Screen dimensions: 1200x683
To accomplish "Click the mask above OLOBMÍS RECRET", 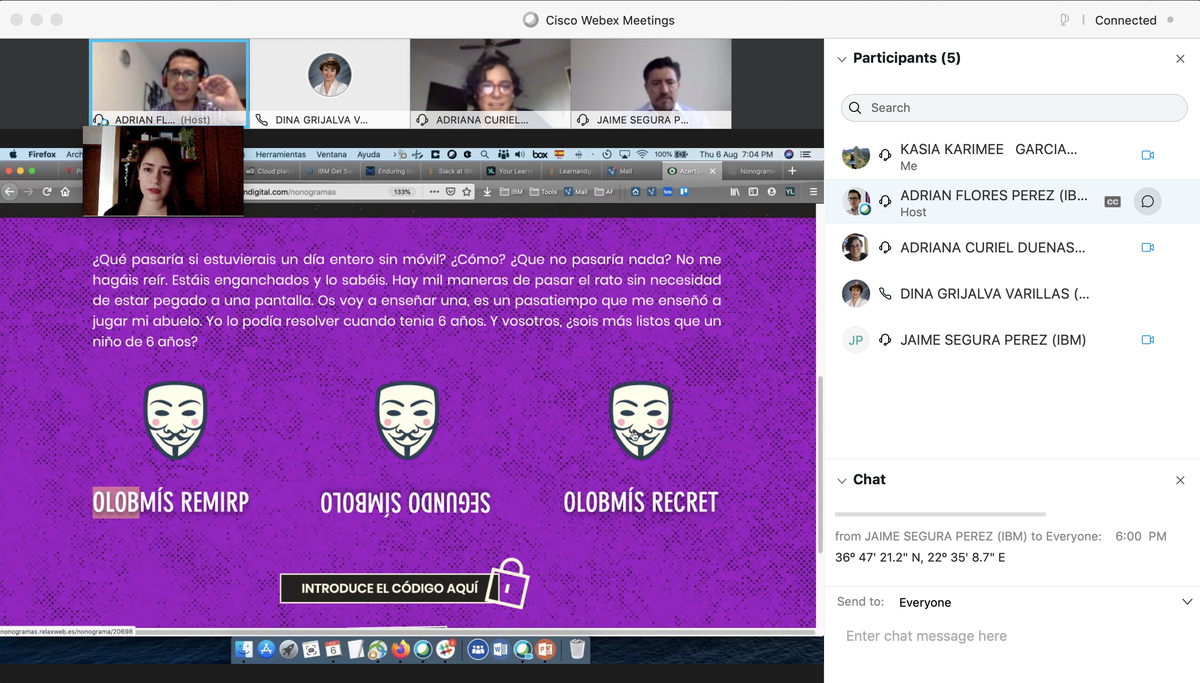I will (641, 421).
